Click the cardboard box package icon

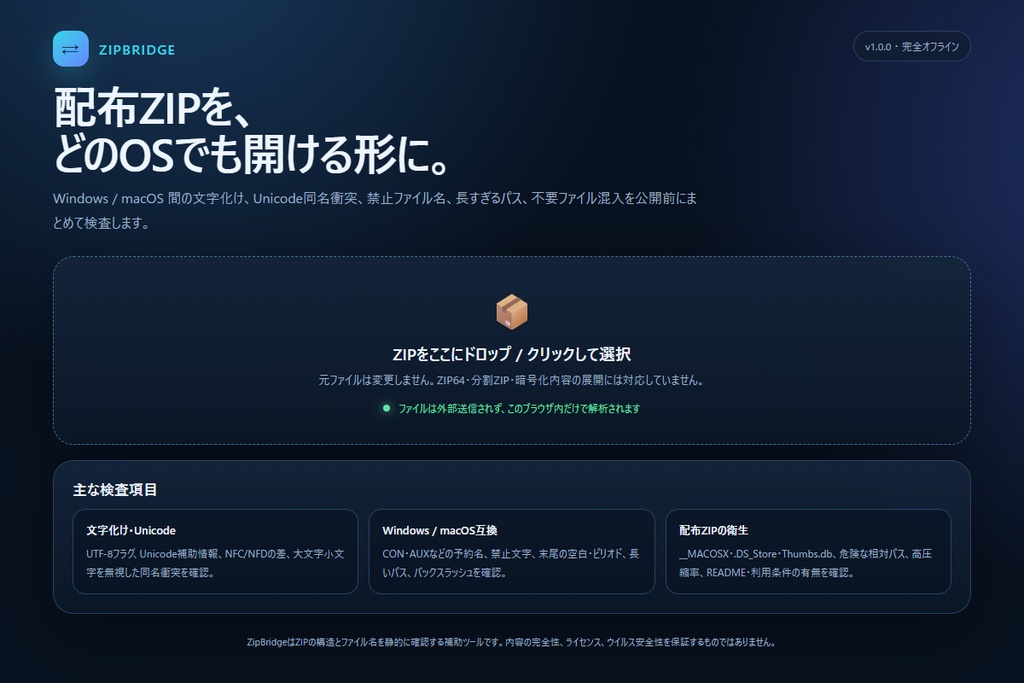[x=512, y=311]
